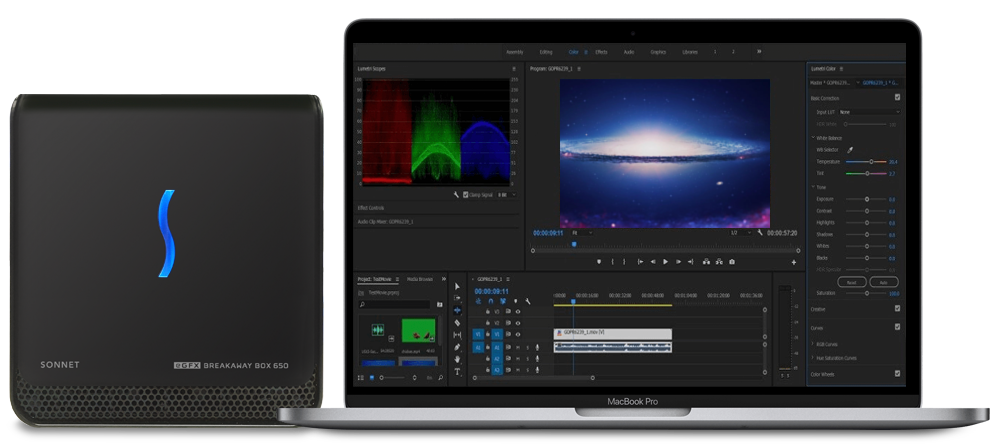This screenshot has width=1000, height=448.
Task: Step forward one frame
Action: coord(679,262)
